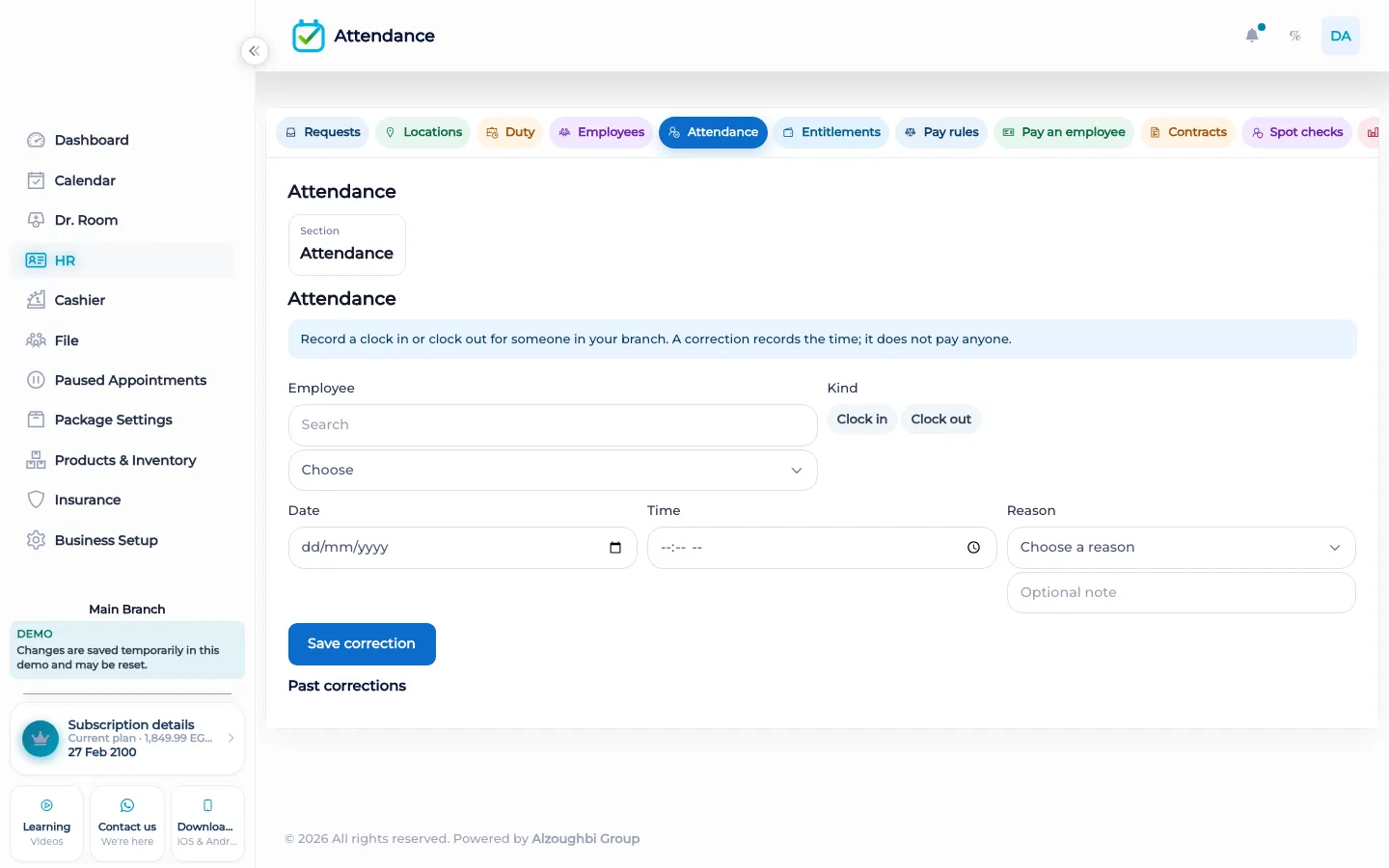Click the WhatsApp Contact us icon
1389x868 pixels.
[x=127, y=805]
